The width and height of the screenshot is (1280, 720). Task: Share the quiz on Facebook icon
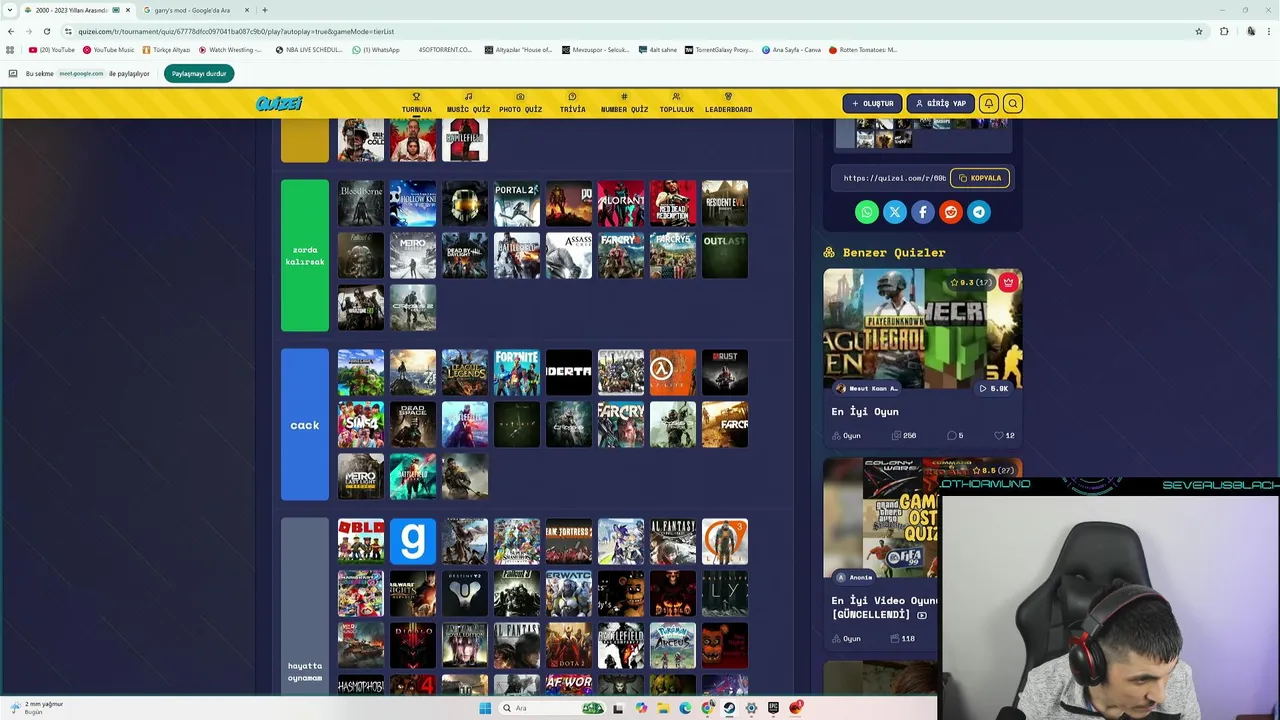923,212
